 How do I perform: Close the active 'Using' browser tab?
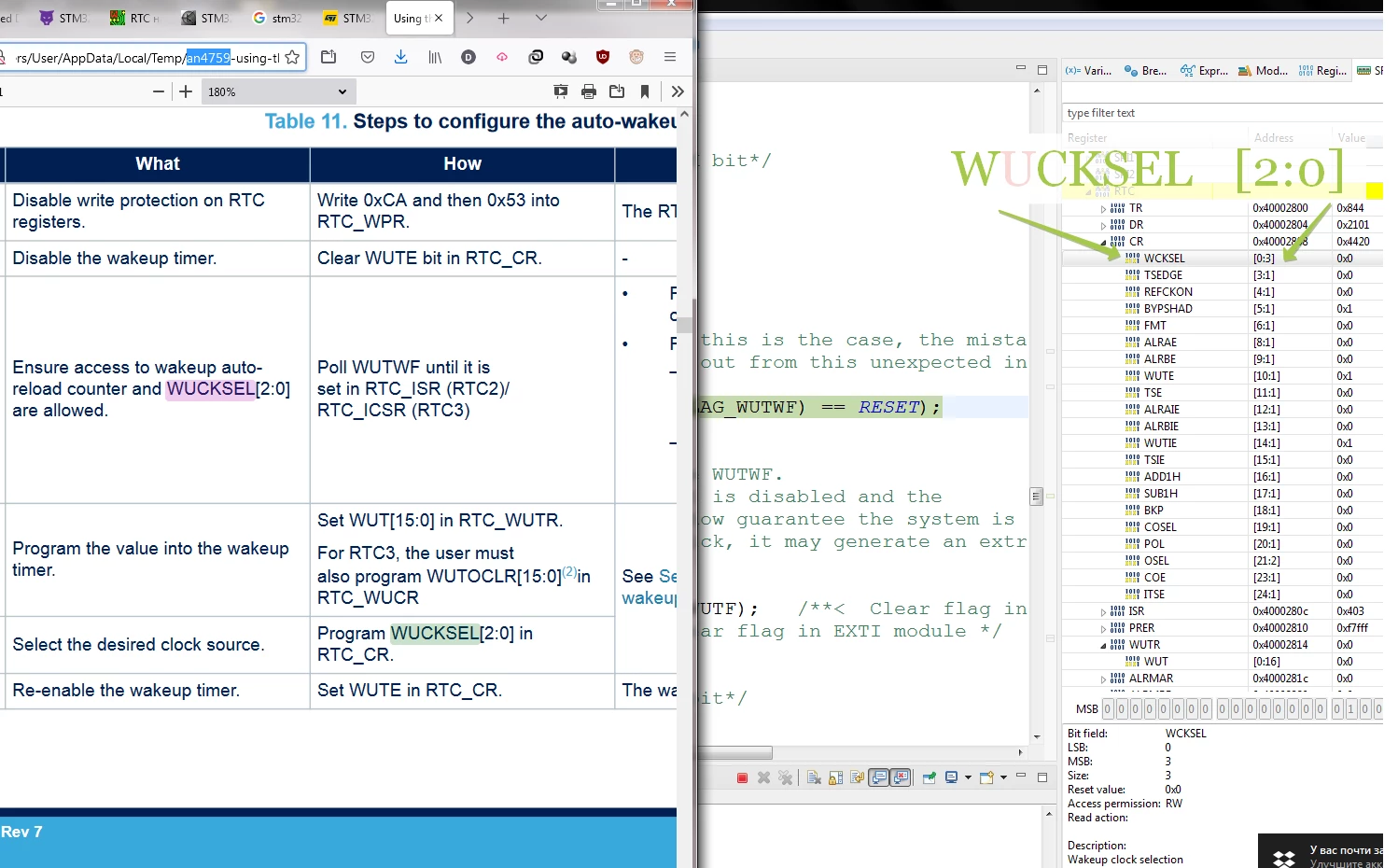439,18
